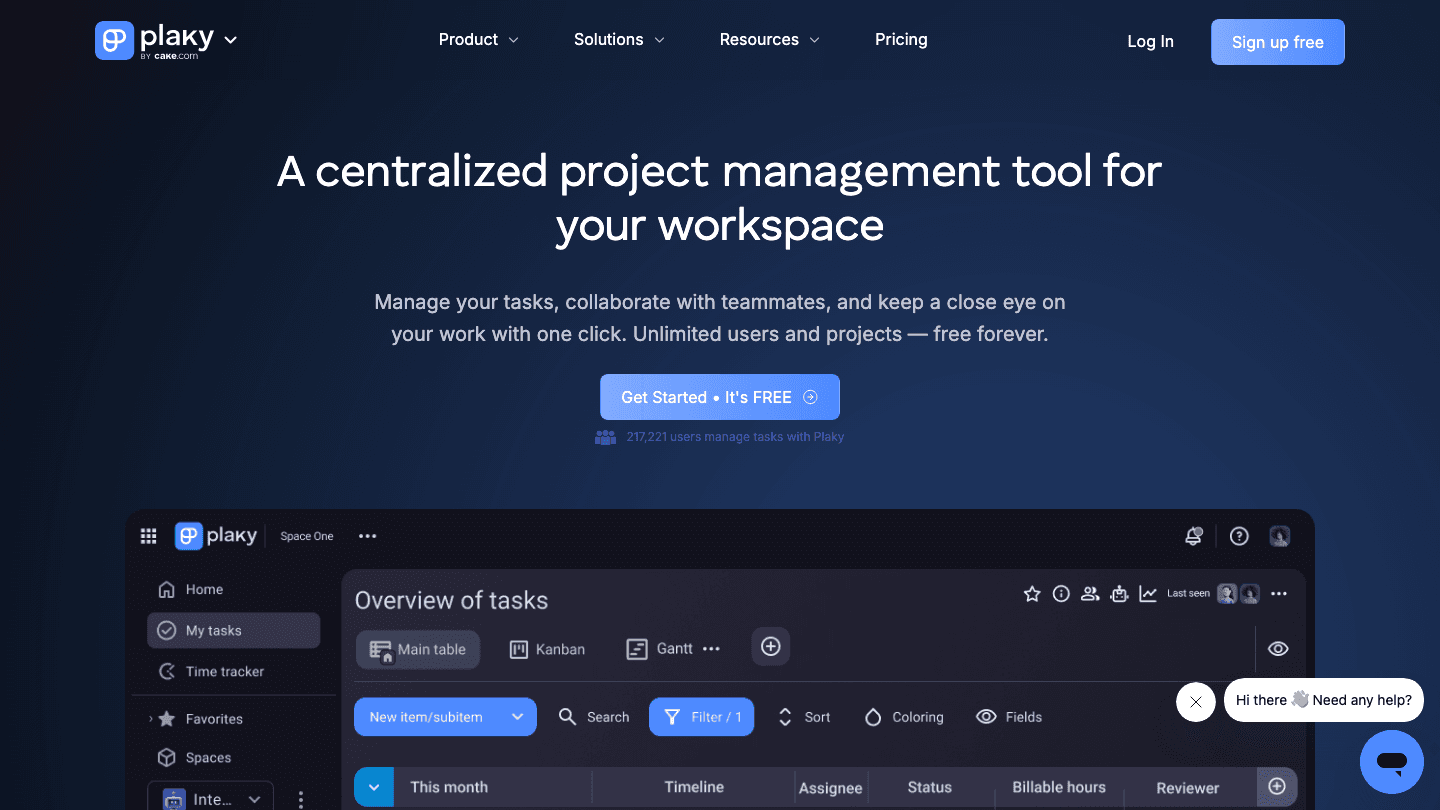Open the board three-dot options menu
The image size is (1440, 810).
1279,594
